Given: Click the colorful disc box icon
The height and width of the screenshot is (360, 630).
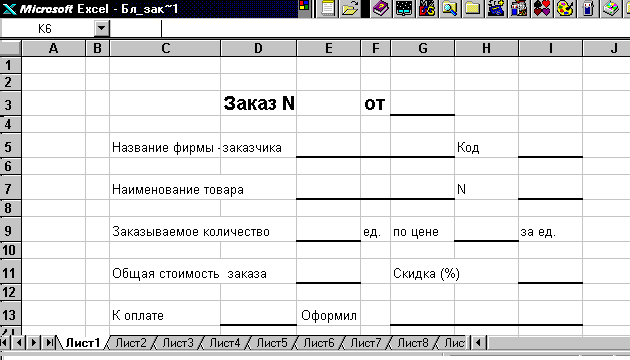Looking at the screenshot, I should (611, 8).
